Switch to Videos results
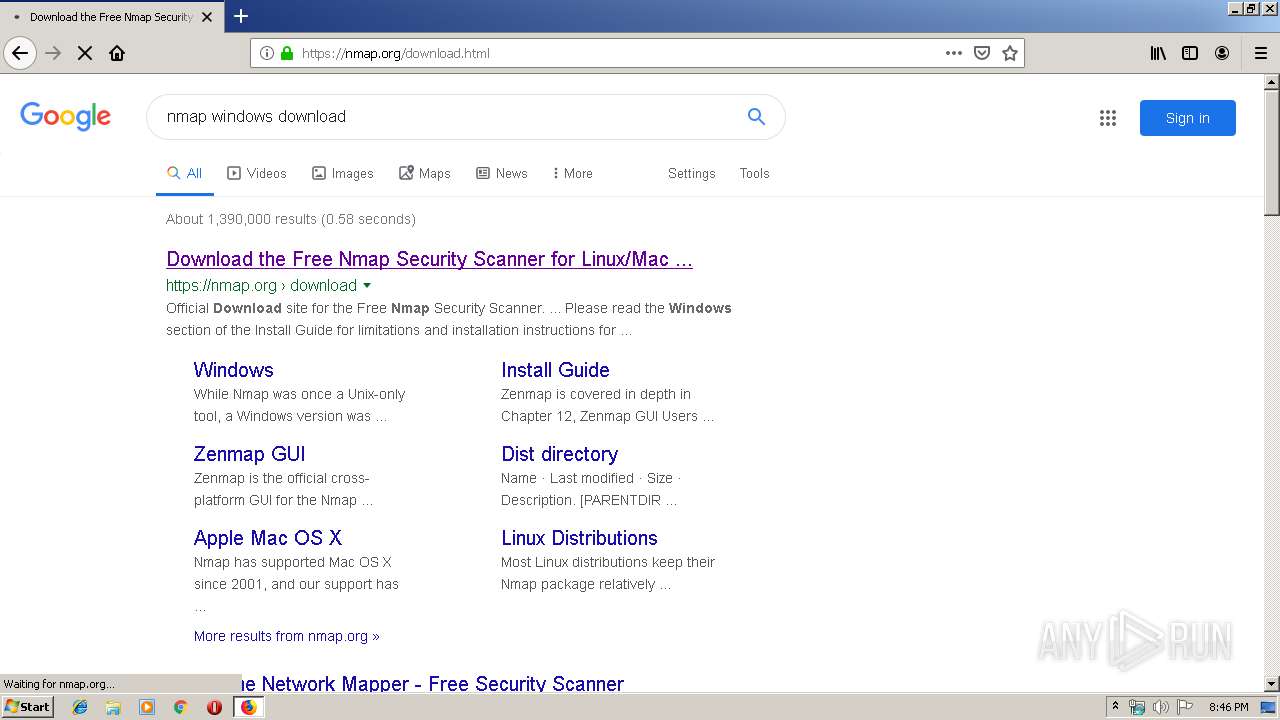Image resolution: width=1280 pixels, height=720 pixels. pyautogui.click(x=257, y=173)
